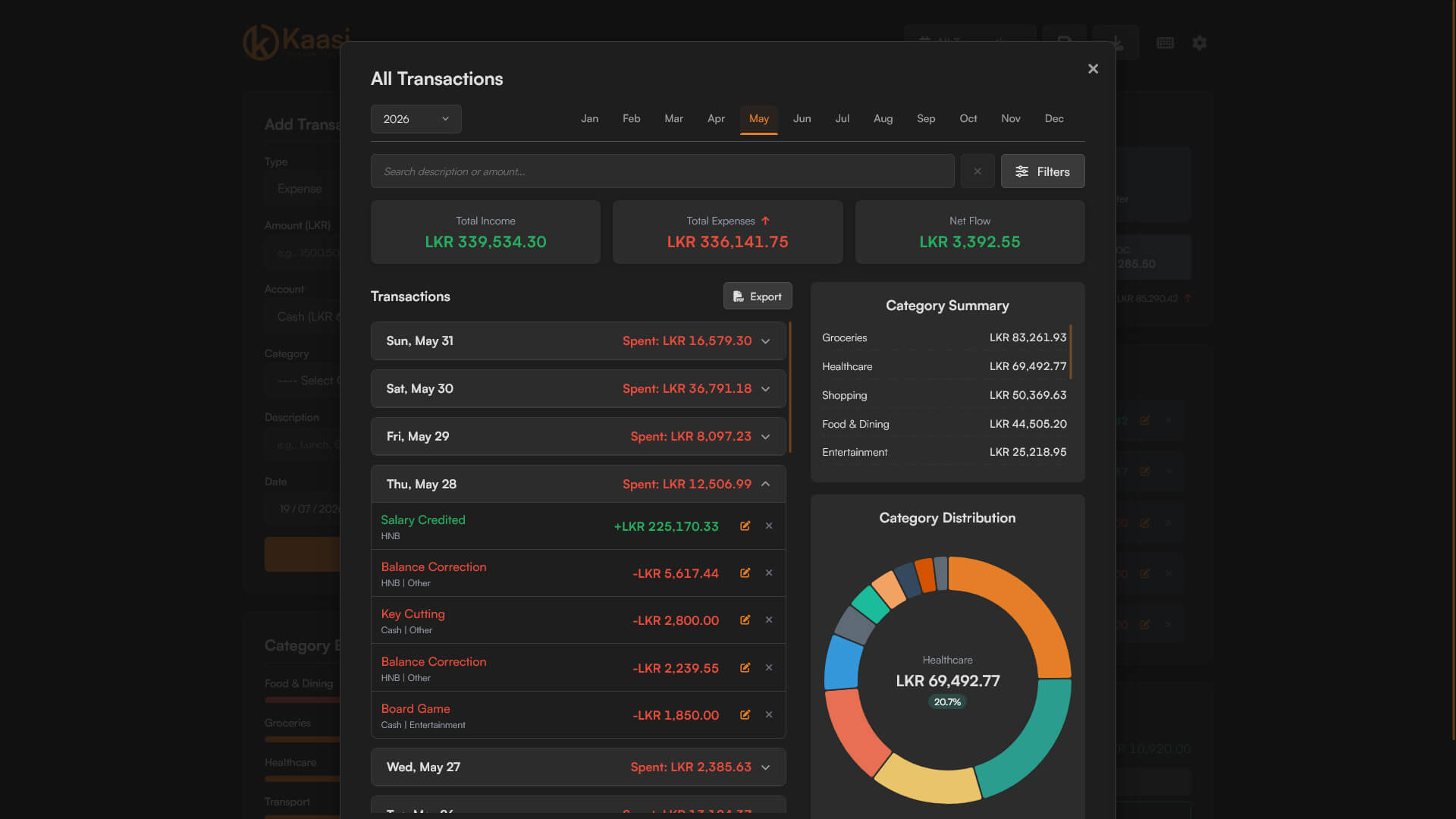Switch to the Oct month tab
This screenshot has width=1456, height=819.
[x=968, y=119]
